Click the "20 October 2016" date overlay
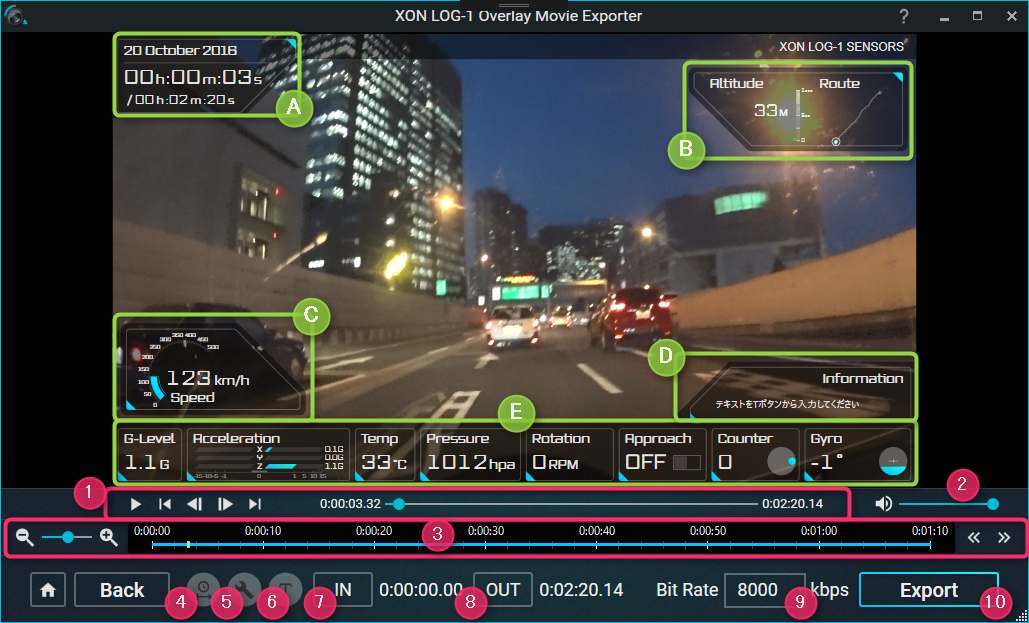 (180, 51)
